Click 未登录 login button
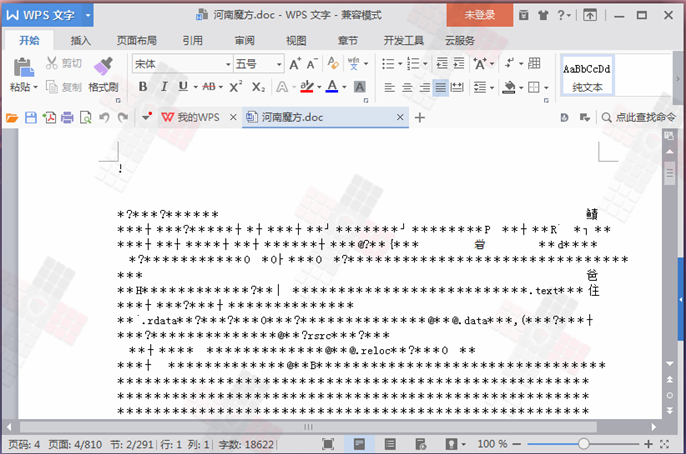 point(480,15)
